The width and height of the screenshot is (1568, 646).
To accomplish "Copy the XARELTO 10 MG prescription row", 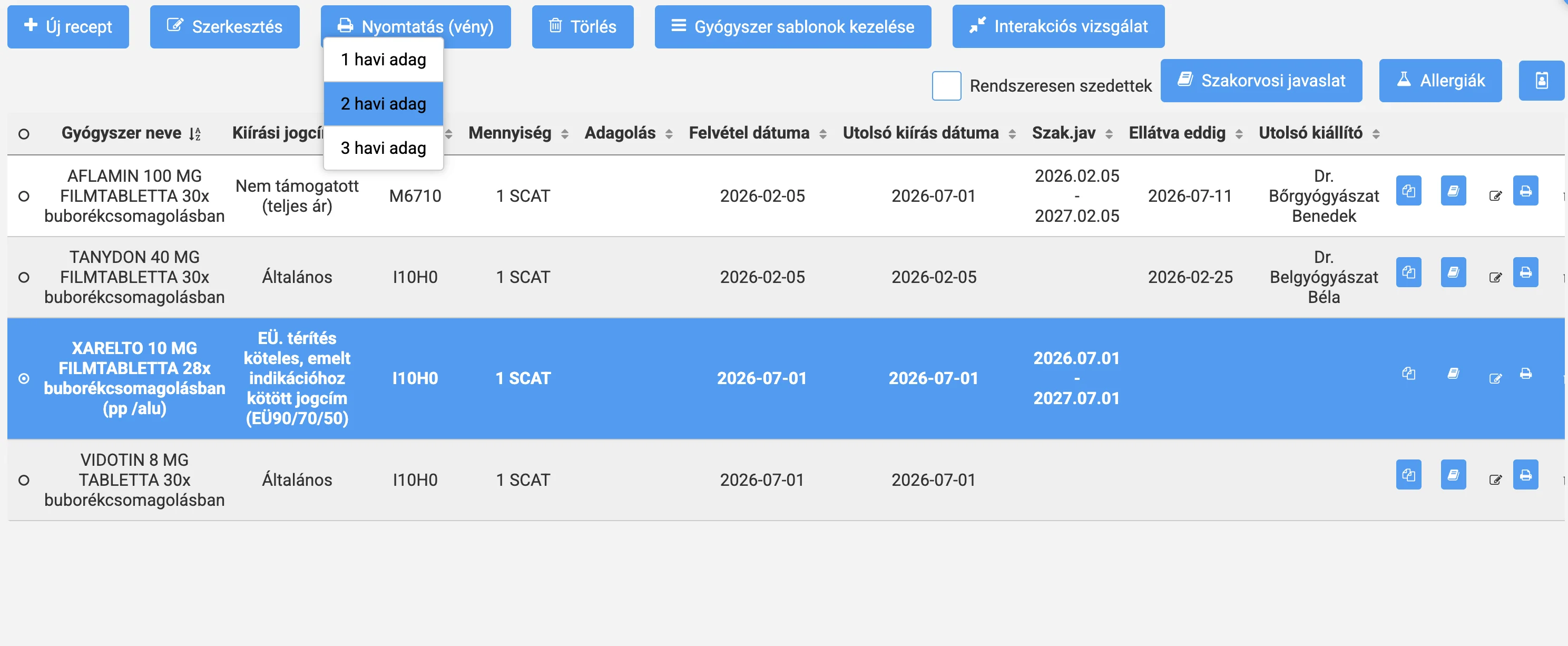I will click(1408, 373).
